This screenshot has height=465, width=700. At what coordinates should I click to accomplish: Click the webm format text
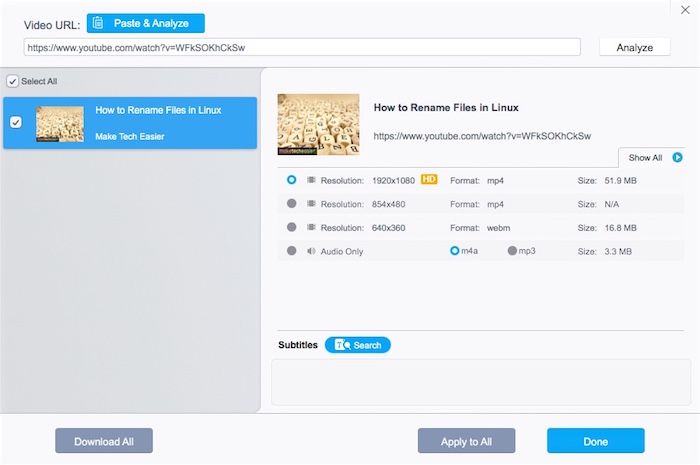[x=498, y=228]
